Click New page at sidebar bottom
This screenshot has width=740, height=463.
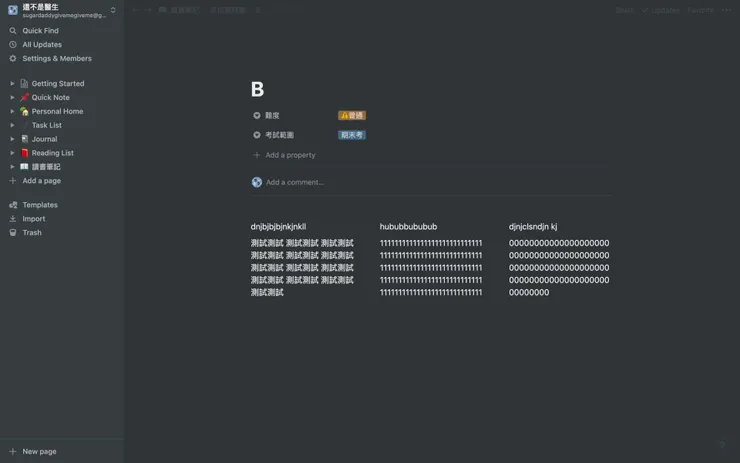pos(39,452)
